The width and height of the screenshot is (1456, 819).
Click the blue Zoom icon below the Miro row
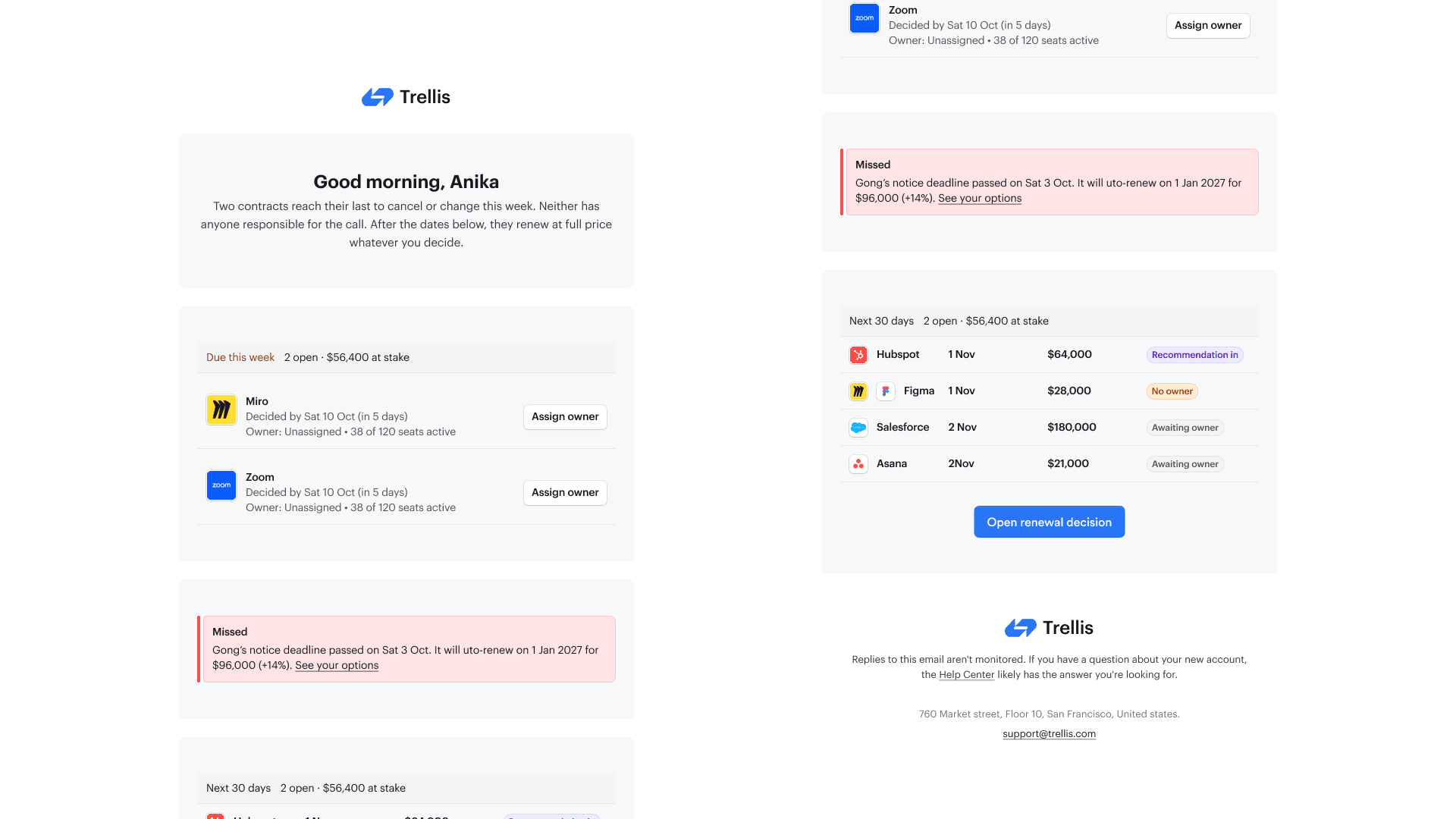pos(221,485)
